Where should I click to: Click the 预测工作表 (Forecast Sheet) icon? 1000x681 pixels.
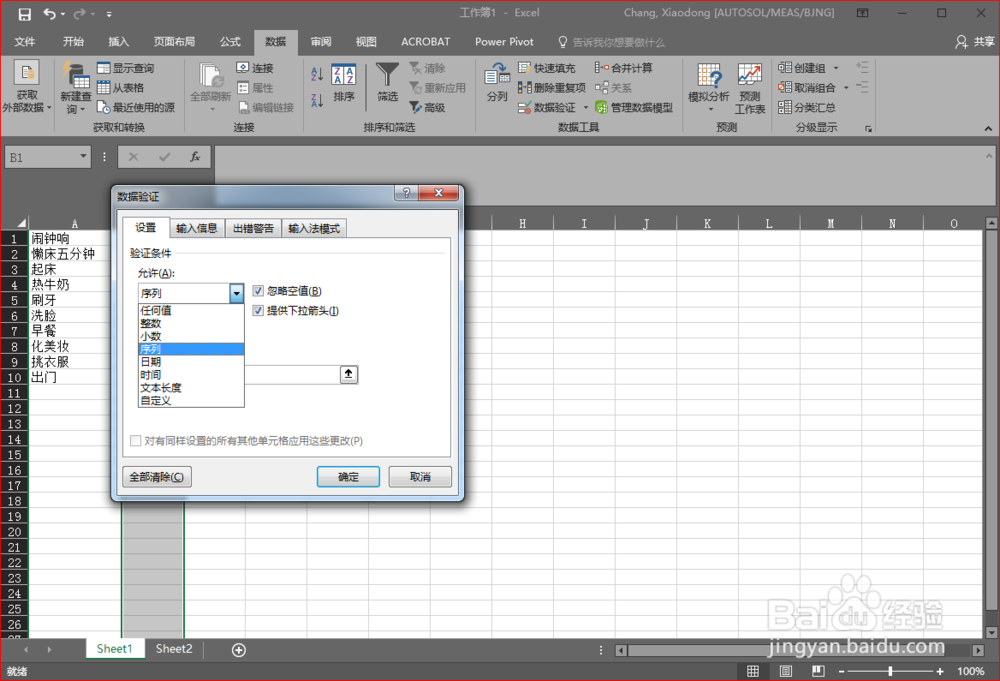748,88
